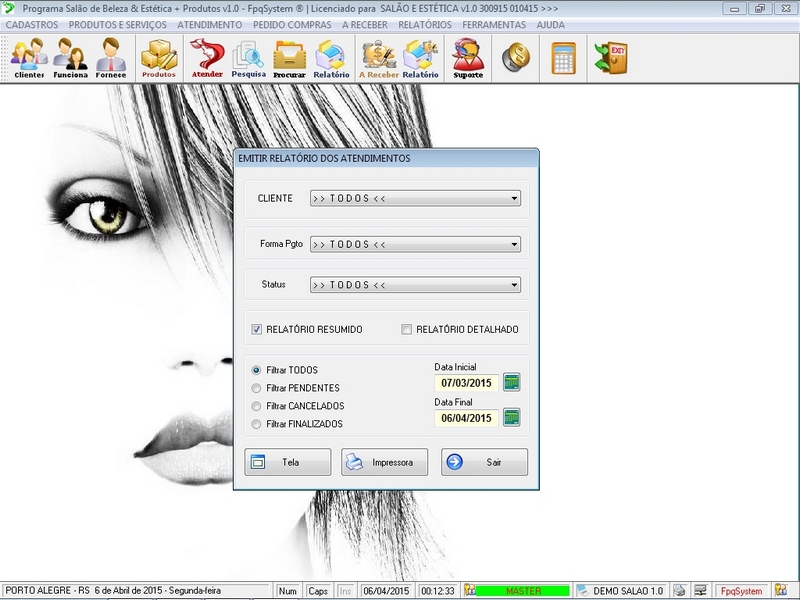
Task: Select Filtrar TODOS radio button
Action: click(256, 370)
